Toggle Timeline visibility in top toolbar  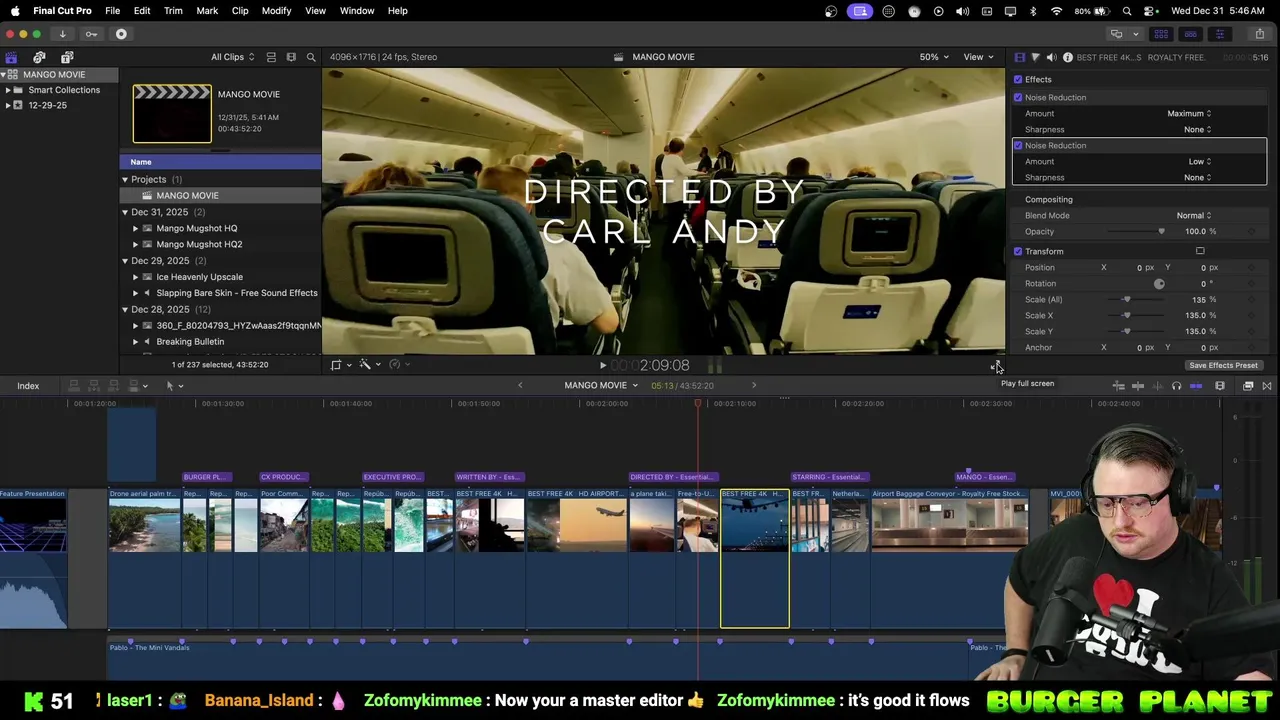click(1190, 34)
